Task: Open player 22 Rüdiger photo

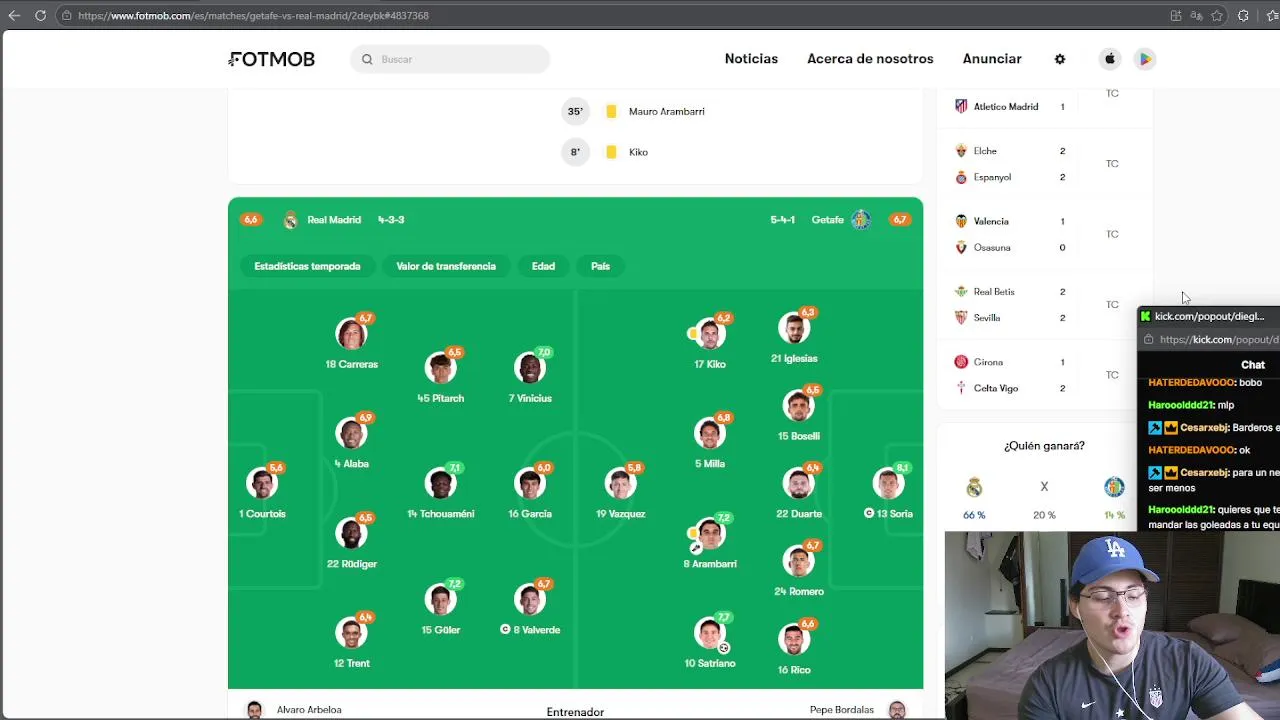Action: (x=351, y=534)
